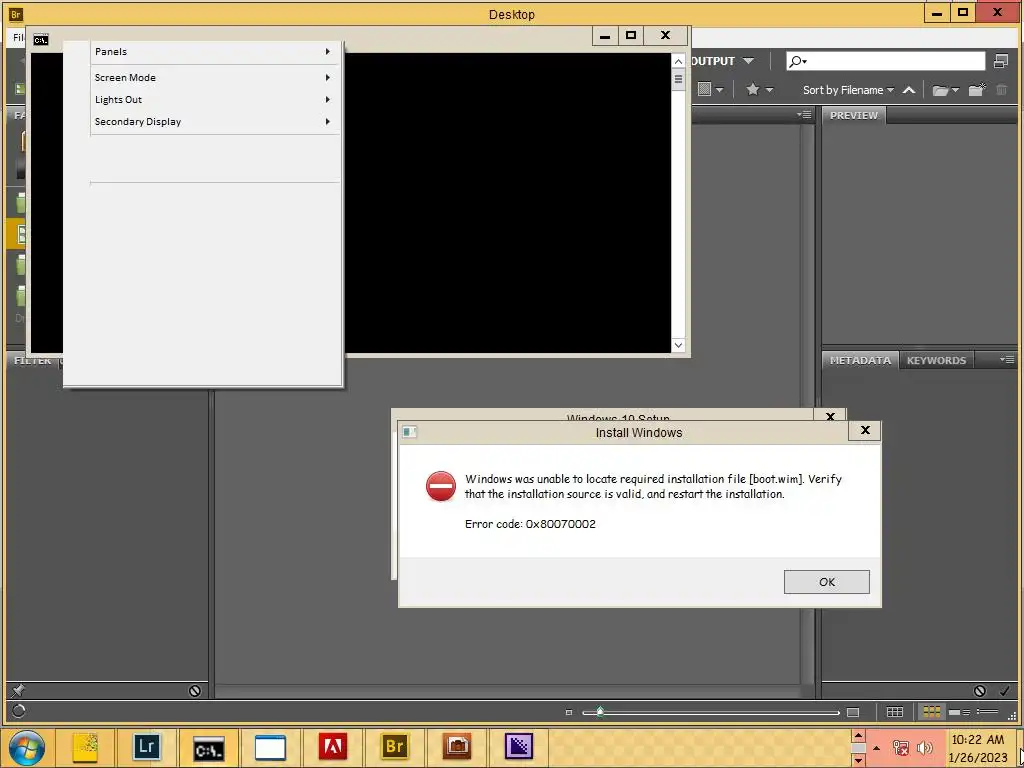This screenshot has height=768, width=1024.
Task: Adjust the thumbnail size slider
Action: click(600, 712)
